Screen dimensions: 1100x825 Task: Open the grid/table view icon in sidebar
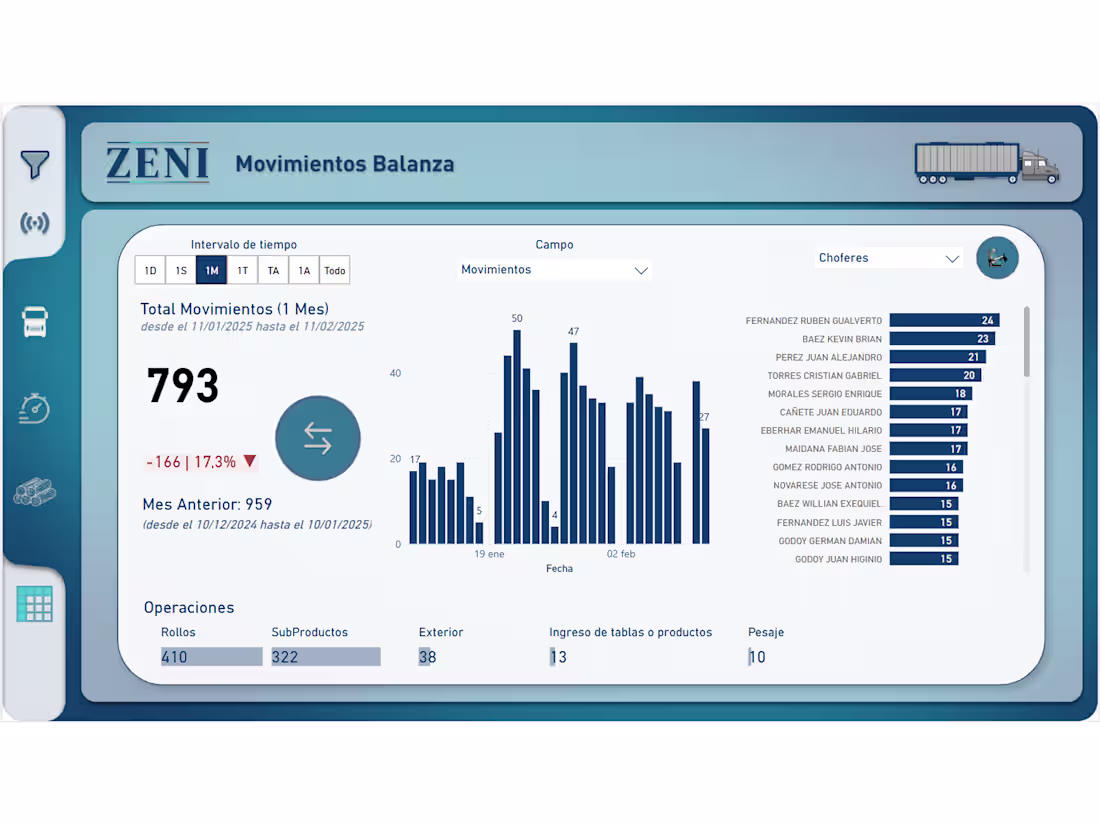coord(34,604)
